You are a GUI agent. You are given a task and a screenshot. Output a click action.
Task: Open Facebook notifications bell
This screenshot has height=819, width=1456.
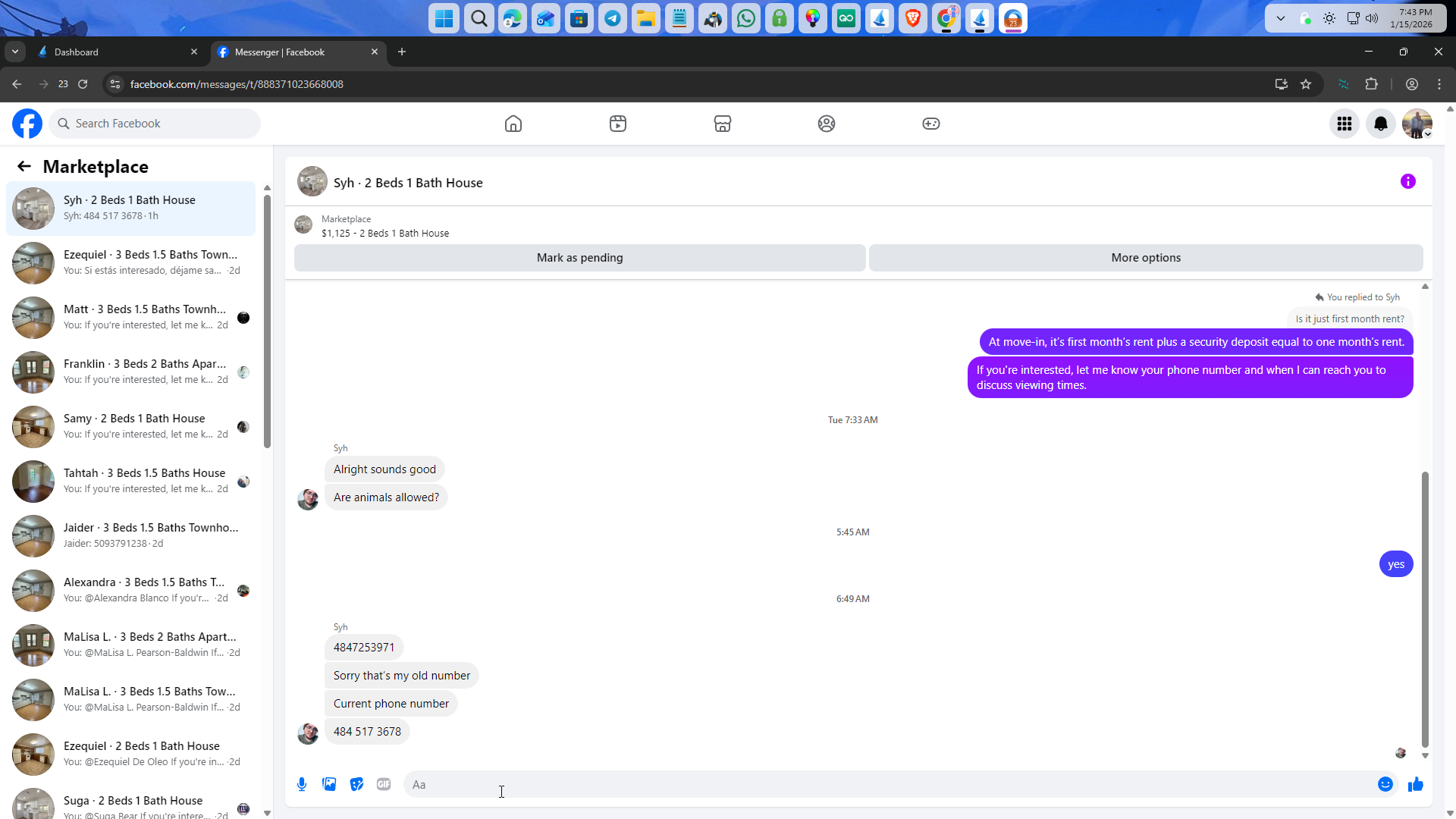coord(1380,124)
